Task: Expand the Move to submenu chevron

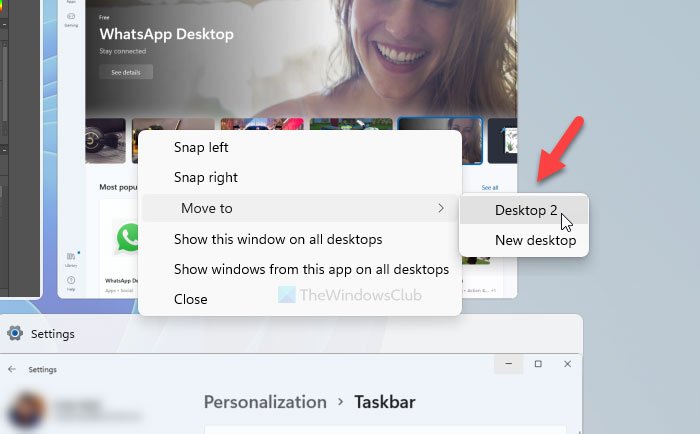Action: pos(441,208)
